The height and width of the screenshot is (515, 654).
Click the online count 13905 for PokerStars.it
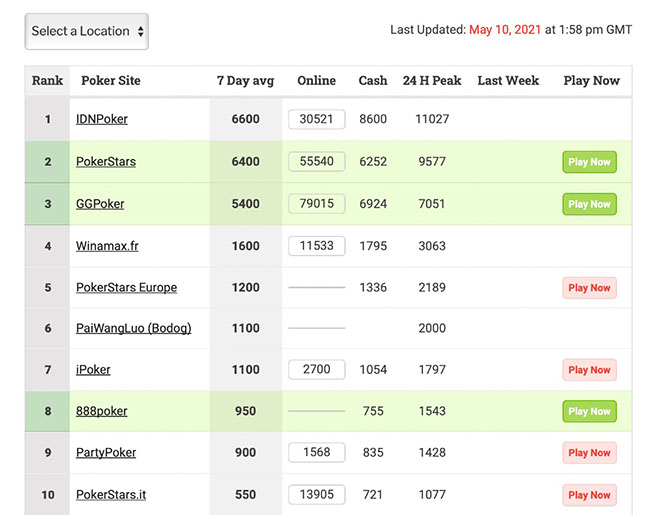(317, 495)
